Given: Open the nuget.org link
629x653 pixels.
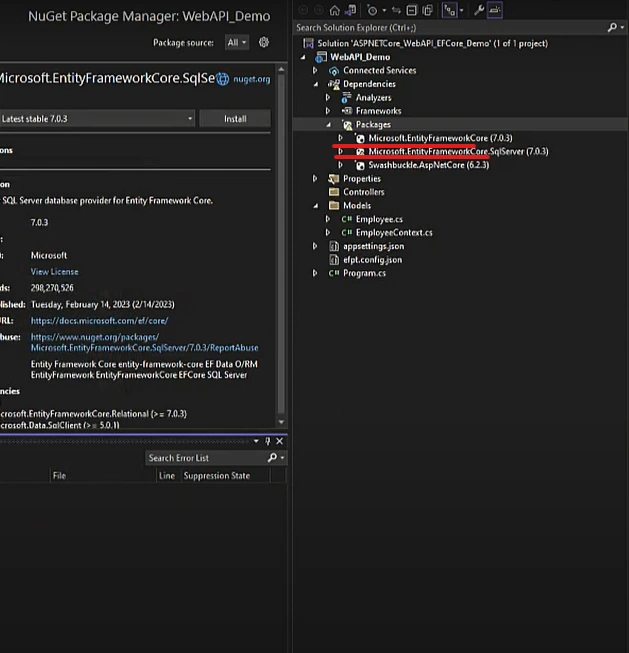Looking at the screenshot, I should [x=252, y=79].
